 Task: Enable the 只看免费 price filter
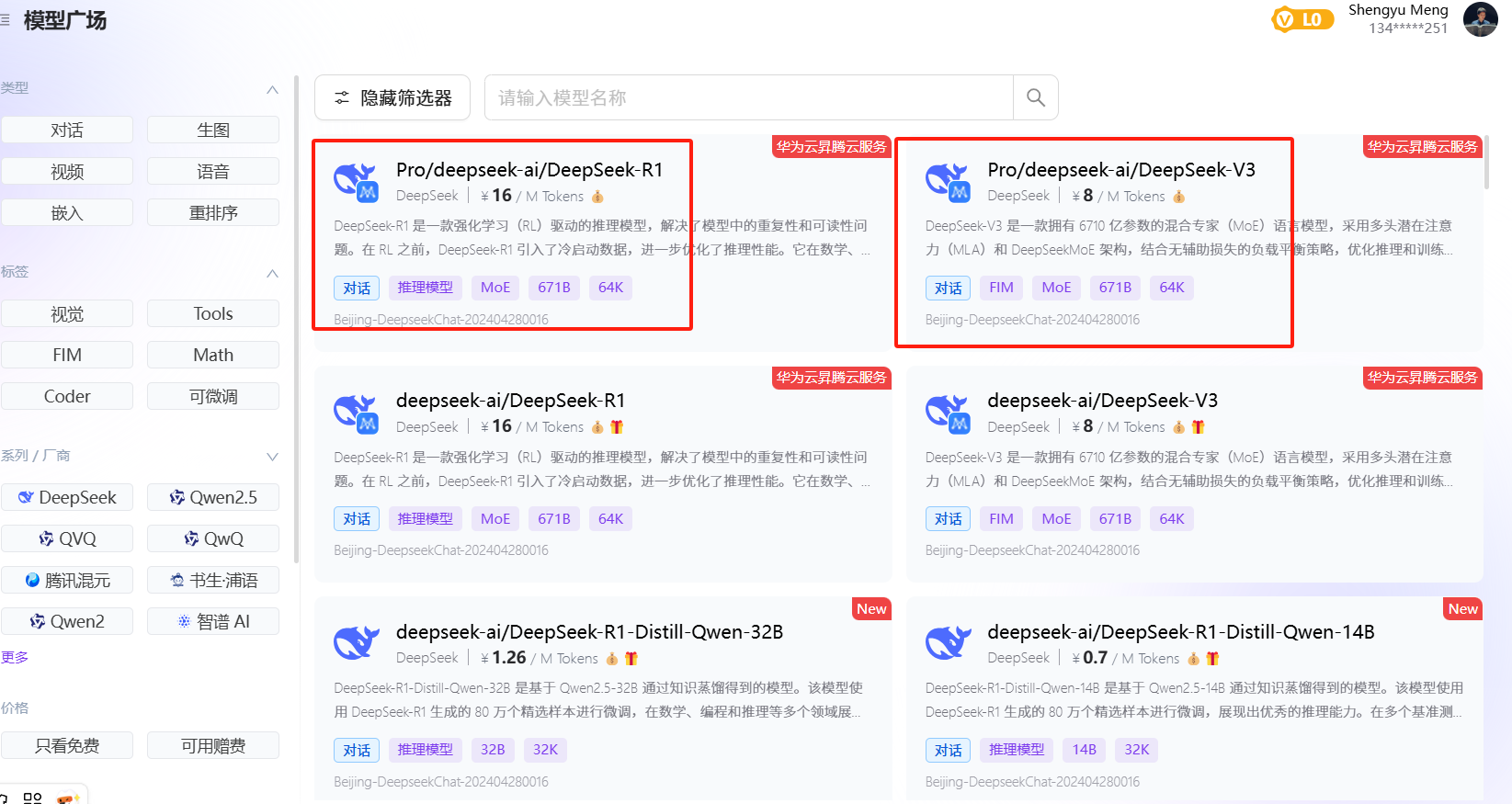tap(67, 746)
